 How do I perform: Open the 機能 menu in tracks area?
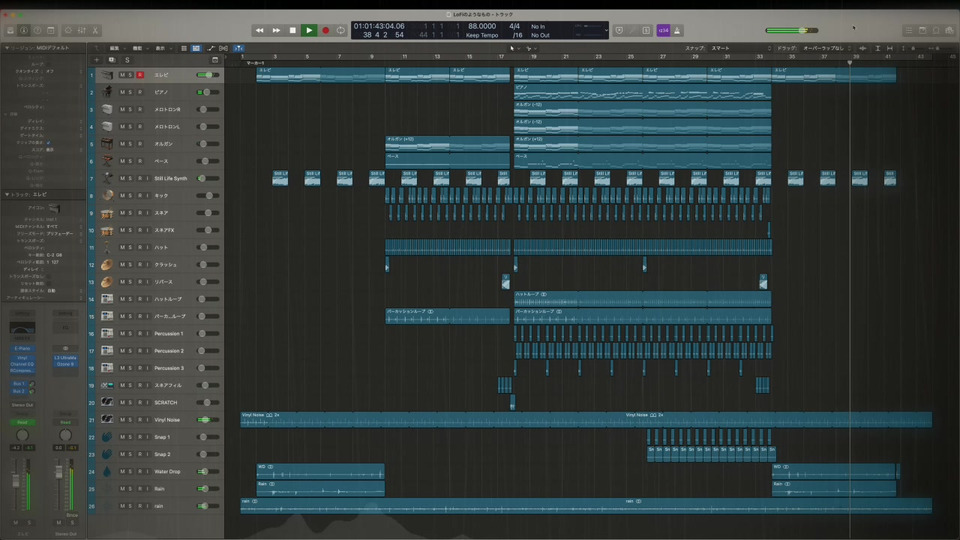(137, 48)
